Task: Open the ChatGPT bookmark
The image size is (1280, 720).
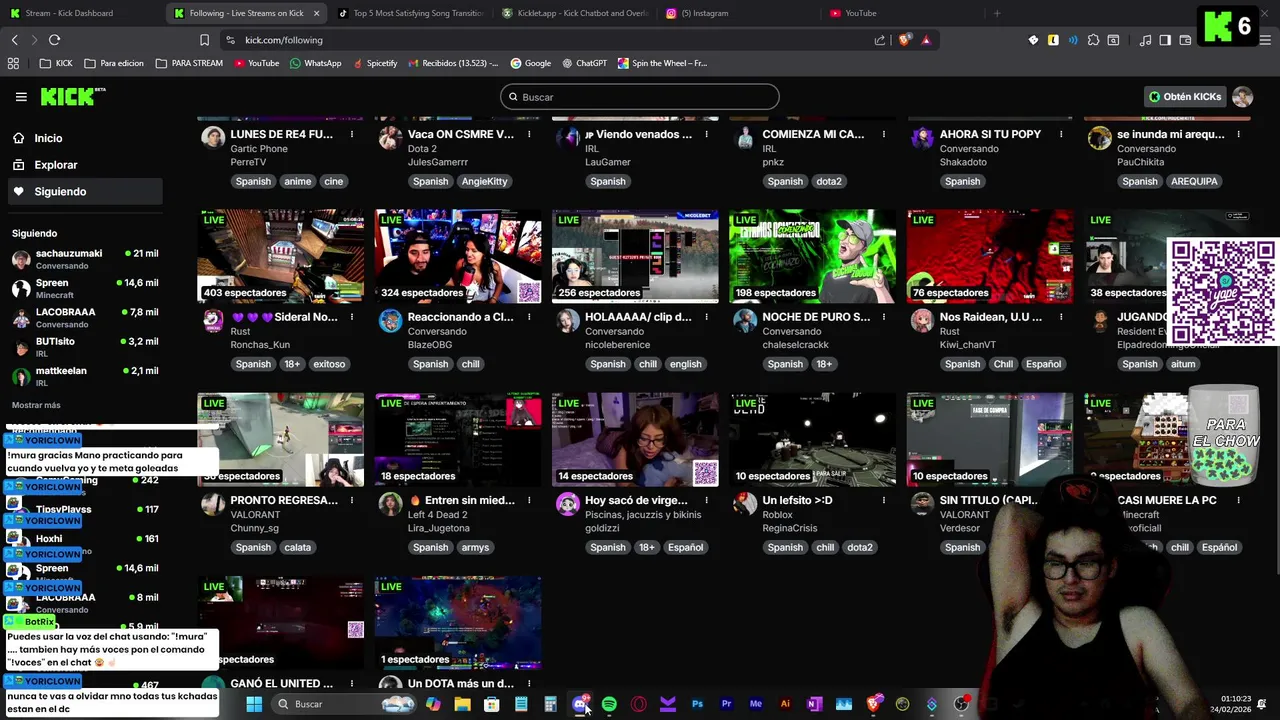Action: pos(584,63)
